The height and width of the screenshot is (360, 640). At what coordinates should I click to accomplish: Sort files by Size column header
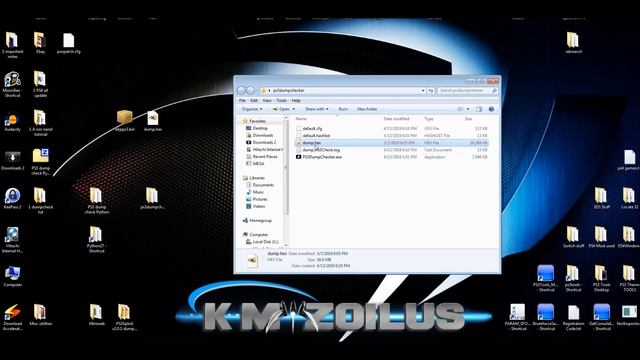tap(468, 119)
